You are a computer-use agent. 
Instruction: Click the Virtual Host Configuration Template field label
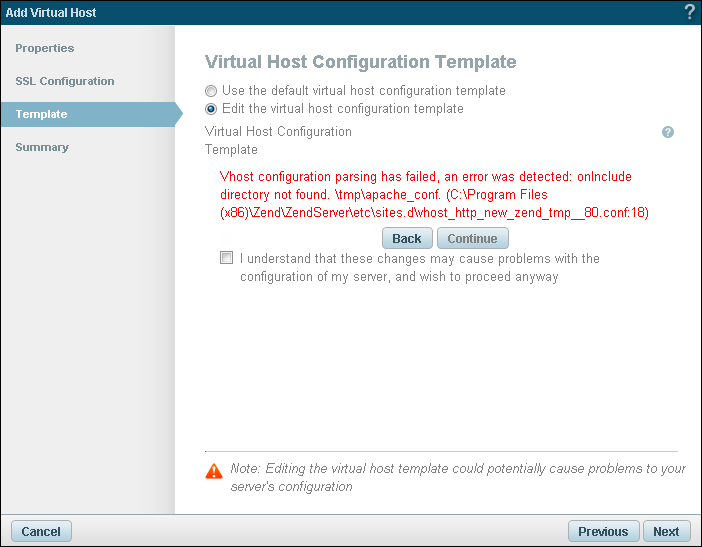tap(278, 140)
